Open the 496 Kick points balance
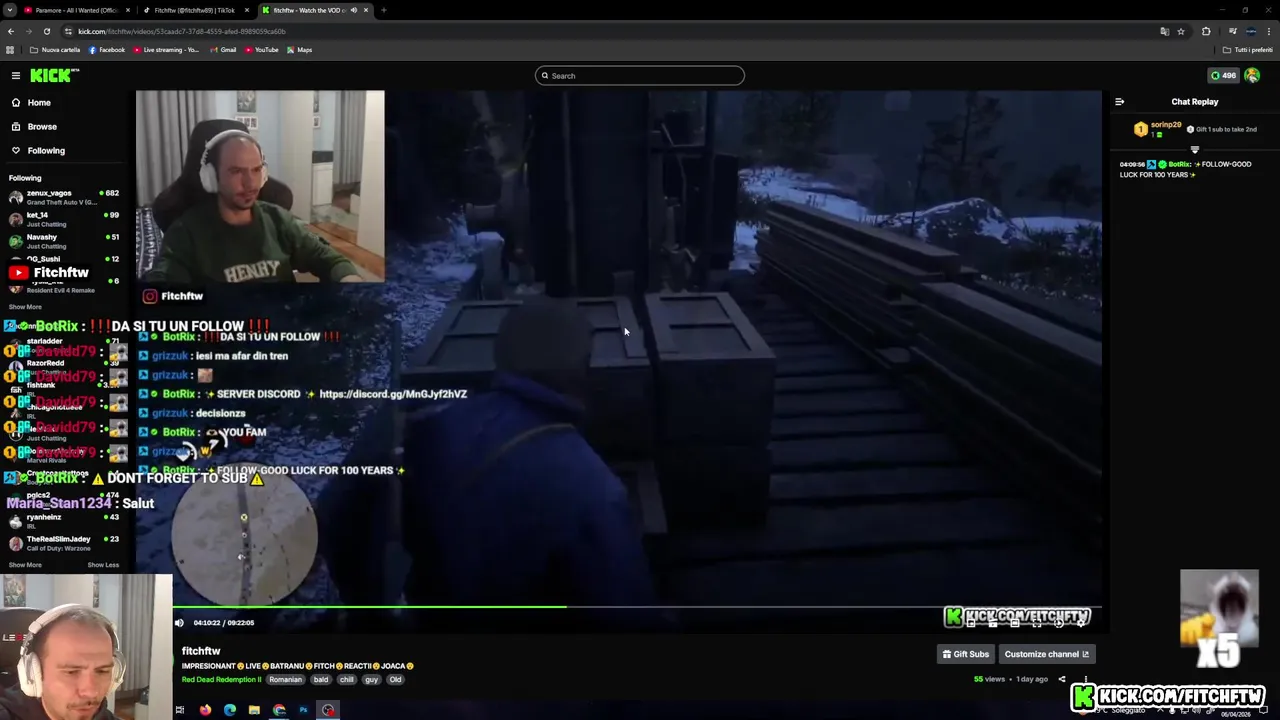 click(x=1223, y=75)
